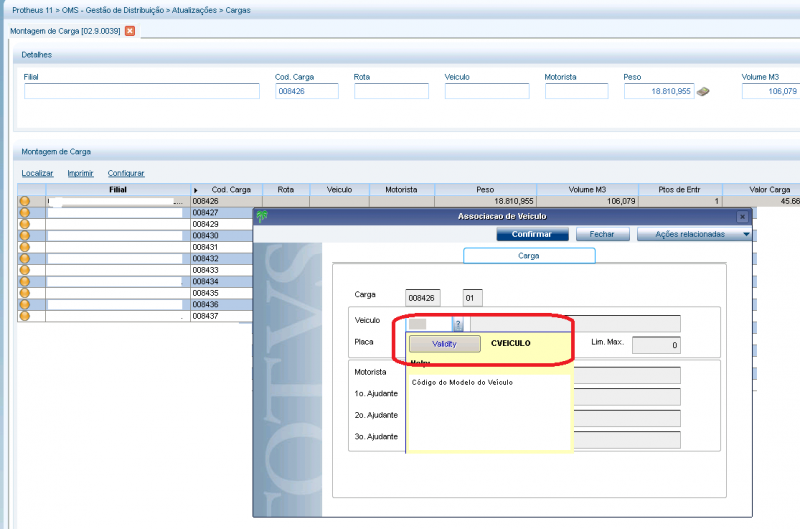Screen dimensions: 800x529
Task: Sort grid by Motorista column header
Action: 402,190
